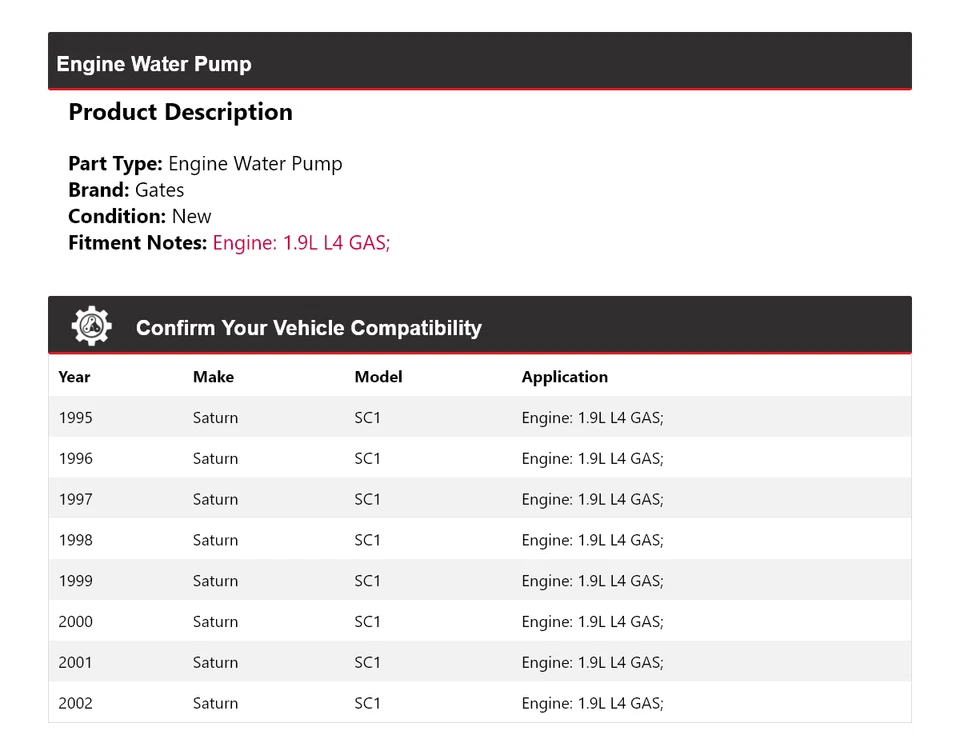The height and width of the screenshot is (755, 960).
Task: Click the Engine Water Pump header bar
Action: (479, 62)
